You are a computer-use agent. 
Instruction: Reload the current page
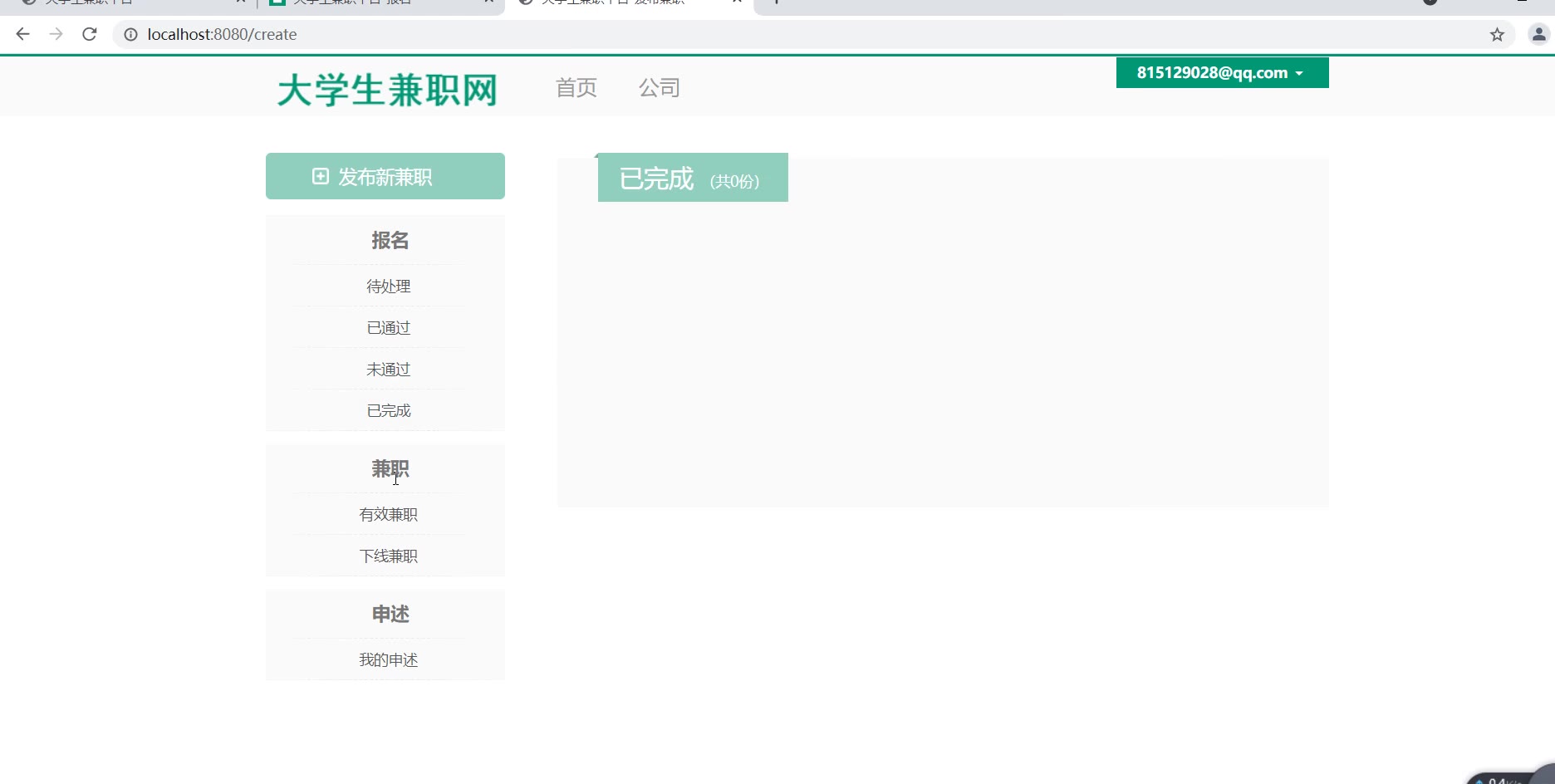(90, 34)
